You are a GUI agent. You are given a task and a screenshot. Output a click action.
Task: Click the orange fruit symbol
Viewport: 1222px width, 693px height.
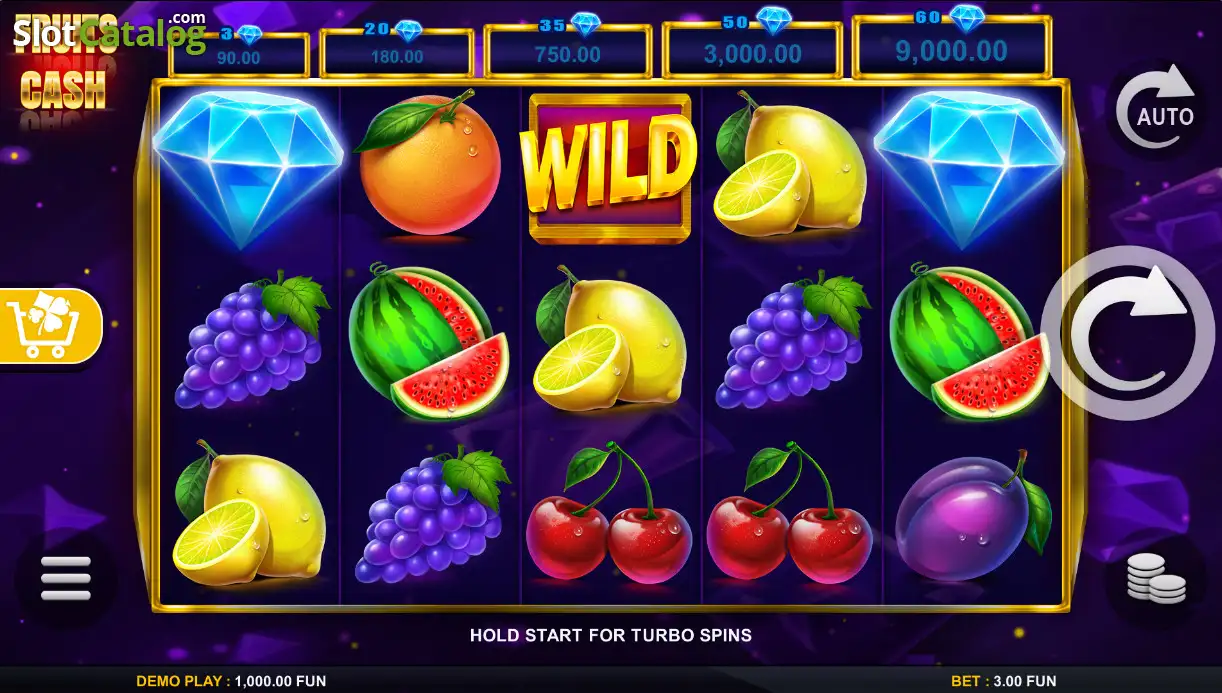(428, 166)
